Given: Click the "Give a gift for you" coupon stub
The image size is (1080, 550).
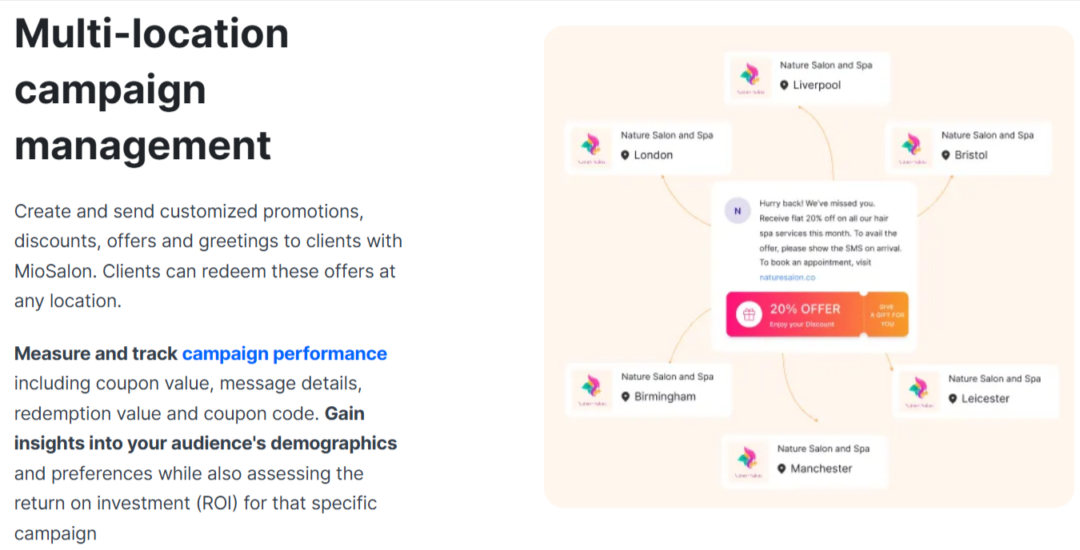Looking at the screenshot, I should click(887, 314).
